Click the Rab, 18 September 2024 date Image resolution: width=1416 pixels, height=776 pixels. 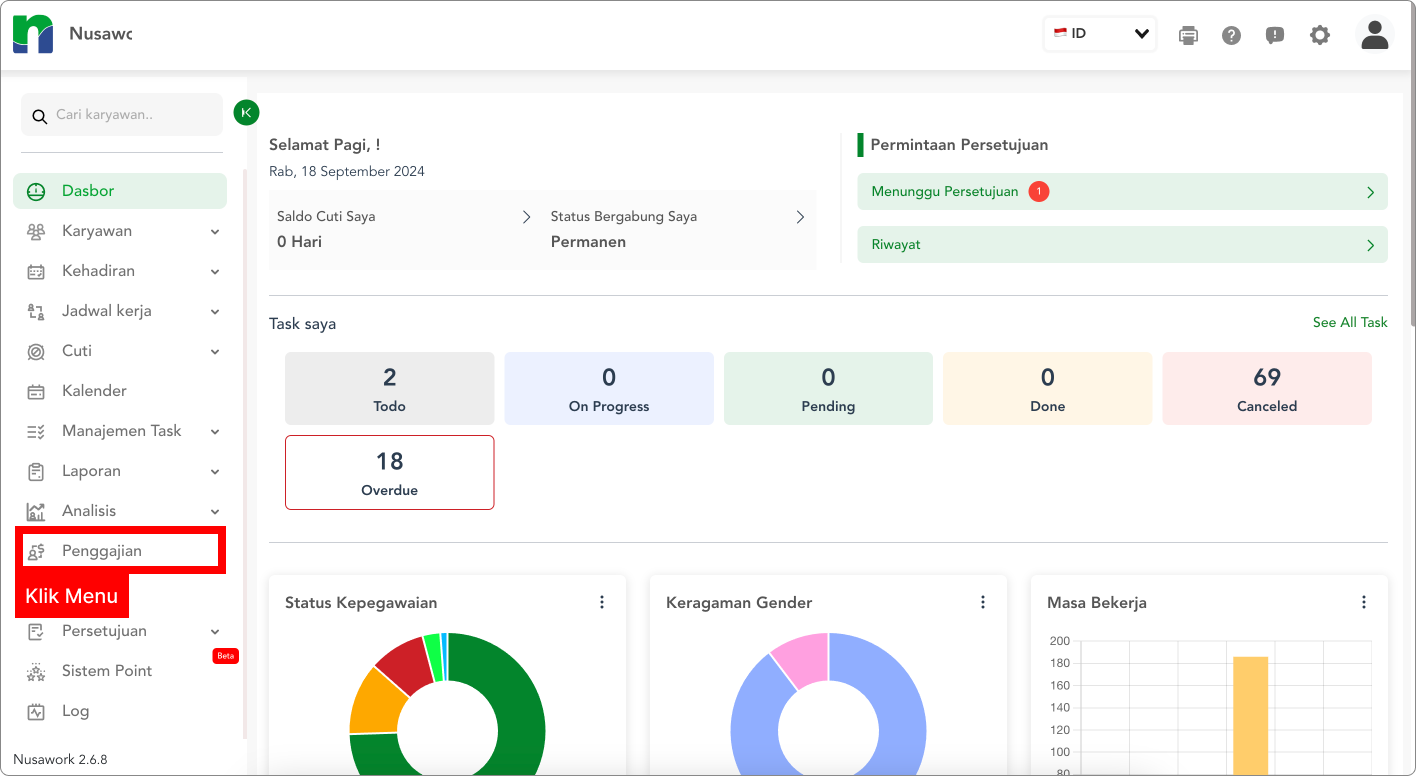(347, 172)
